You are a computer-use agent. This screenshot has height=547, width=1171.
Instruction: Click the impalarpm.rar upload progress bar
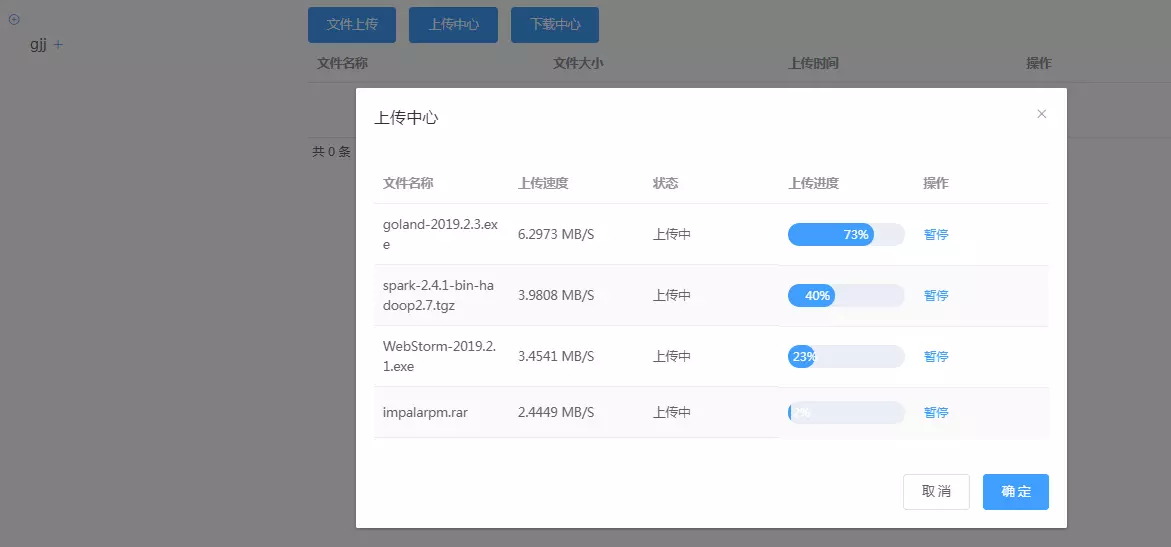pyautogui.click(x=846, y=413)
